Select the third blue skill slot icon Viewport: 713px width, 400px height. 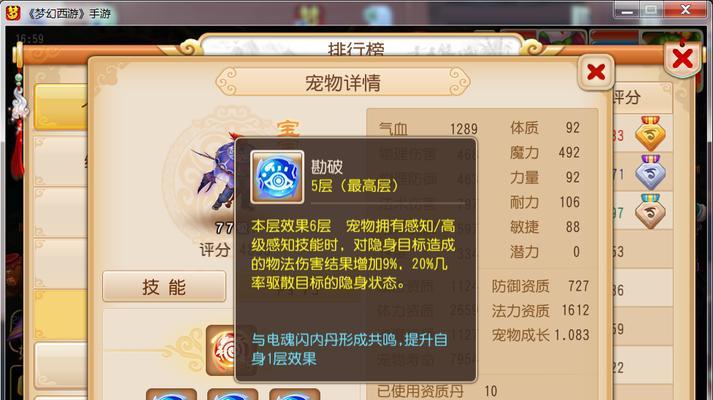pos(294,394)
